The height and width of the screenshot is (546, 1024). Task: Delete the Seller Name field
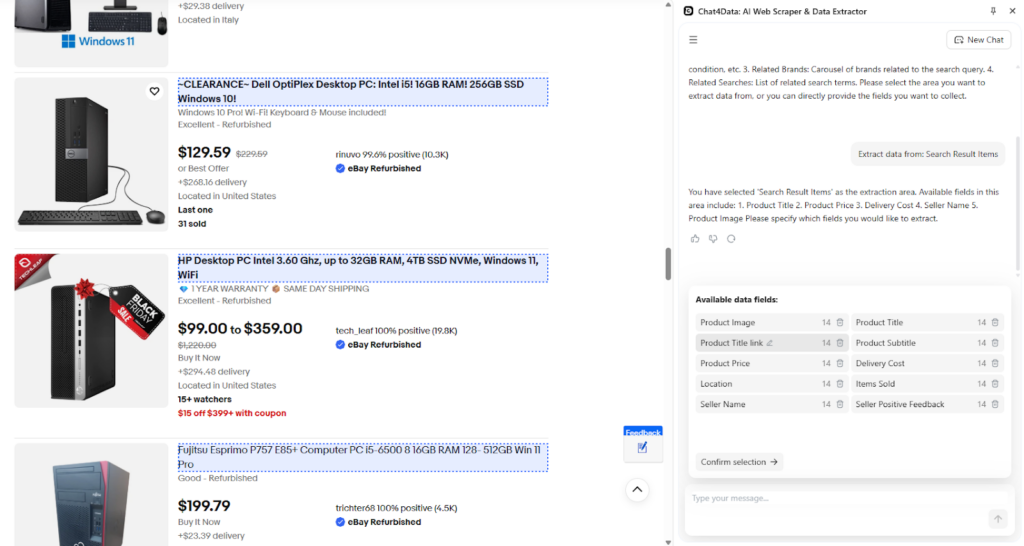coord(840,404)
